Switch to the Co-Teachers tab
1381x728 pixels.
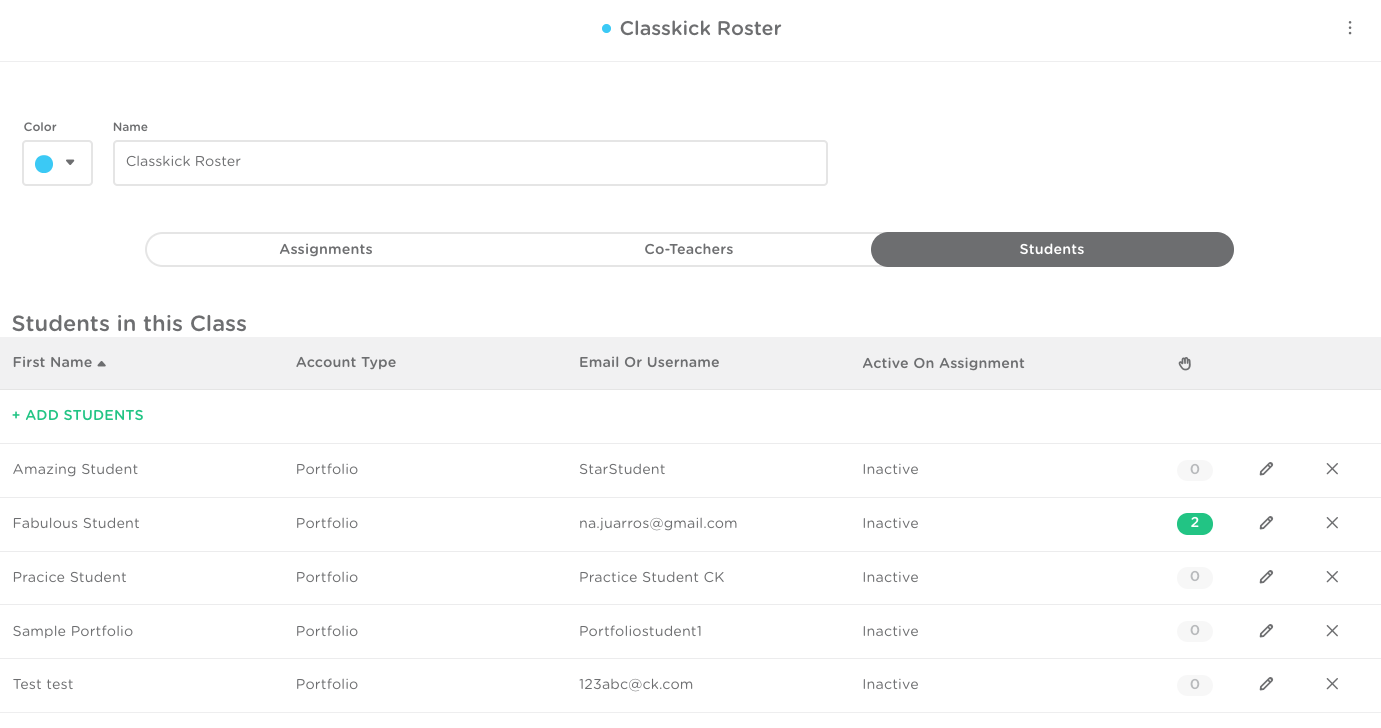tap(689, 249)
